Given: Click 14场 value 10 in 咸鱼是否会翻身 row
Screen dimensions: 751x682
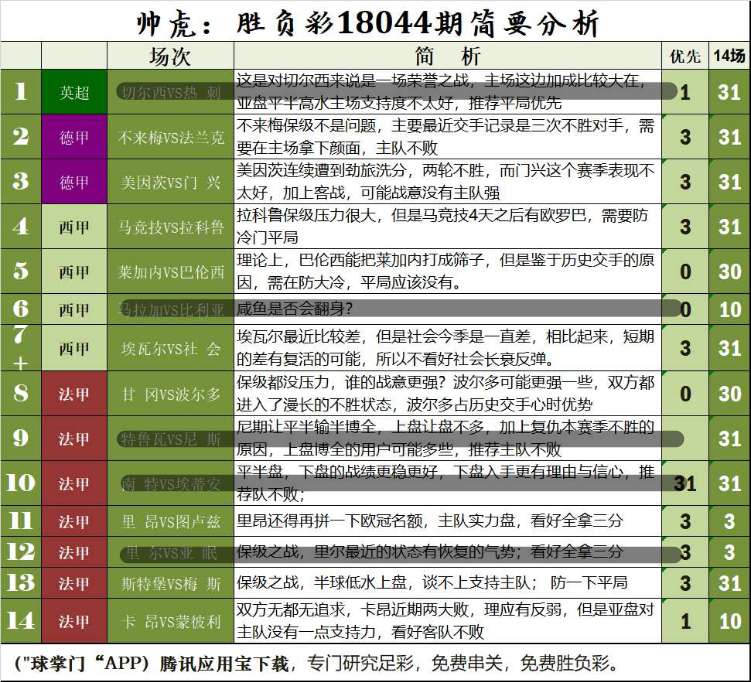Looking at the screenshot, I should tap(729, 309).
